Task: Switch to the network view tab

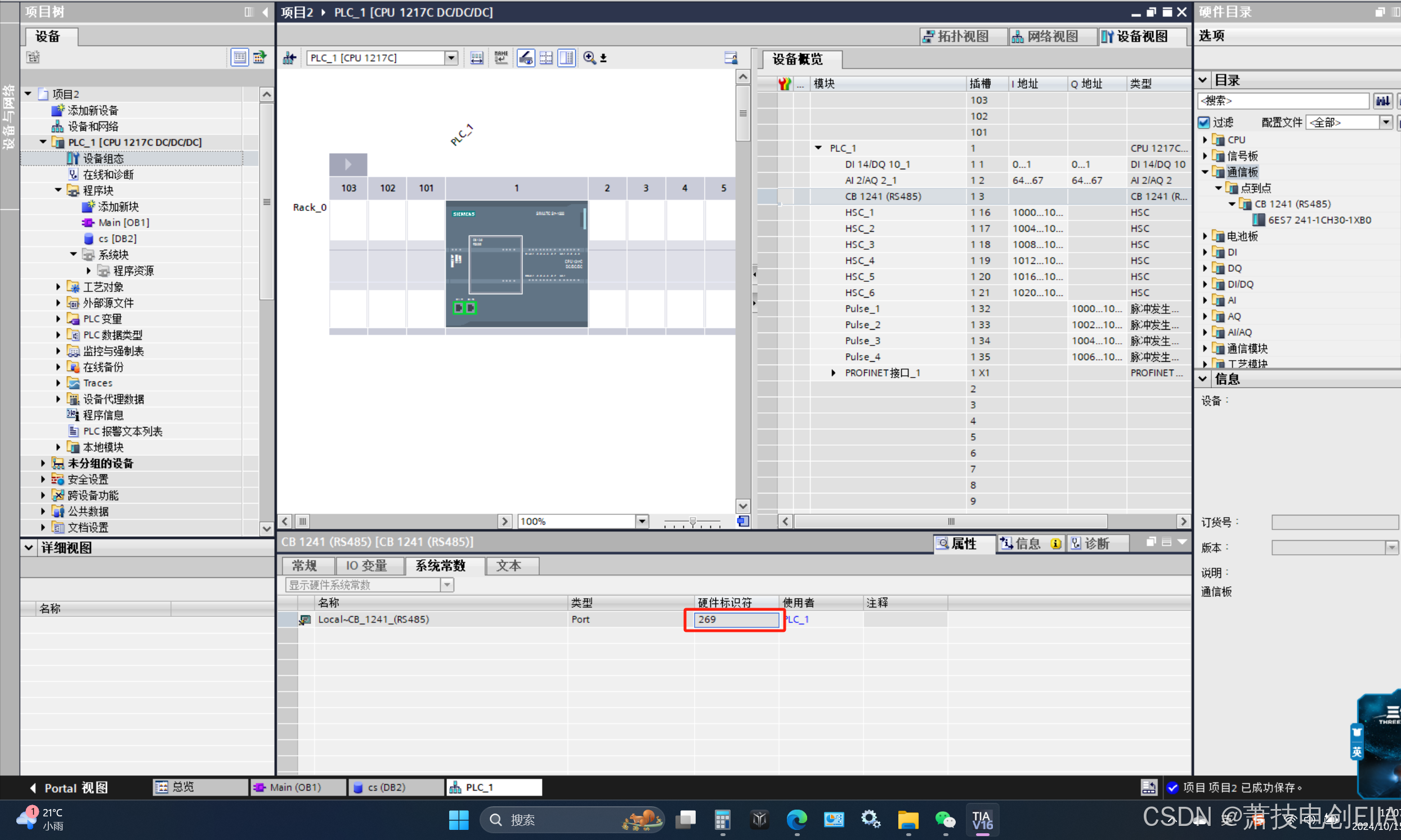Action: click(x=1046, y=36)
